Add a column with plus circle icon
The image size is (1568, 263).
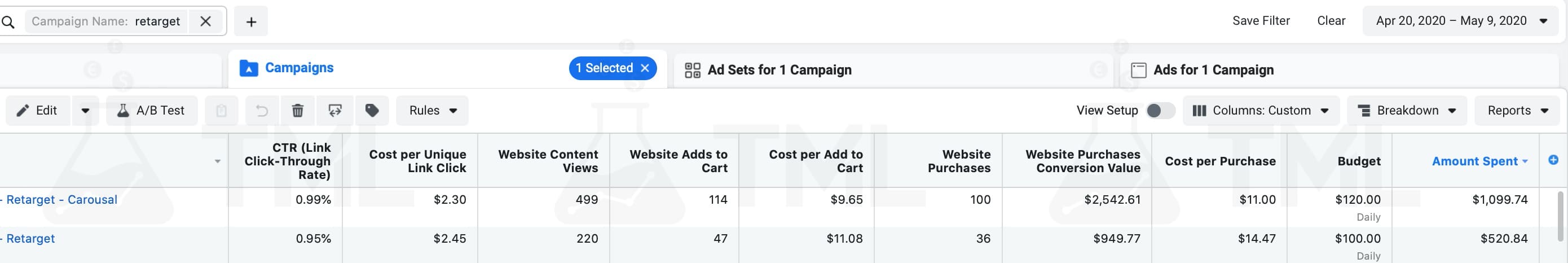[x=1553, y=160]
